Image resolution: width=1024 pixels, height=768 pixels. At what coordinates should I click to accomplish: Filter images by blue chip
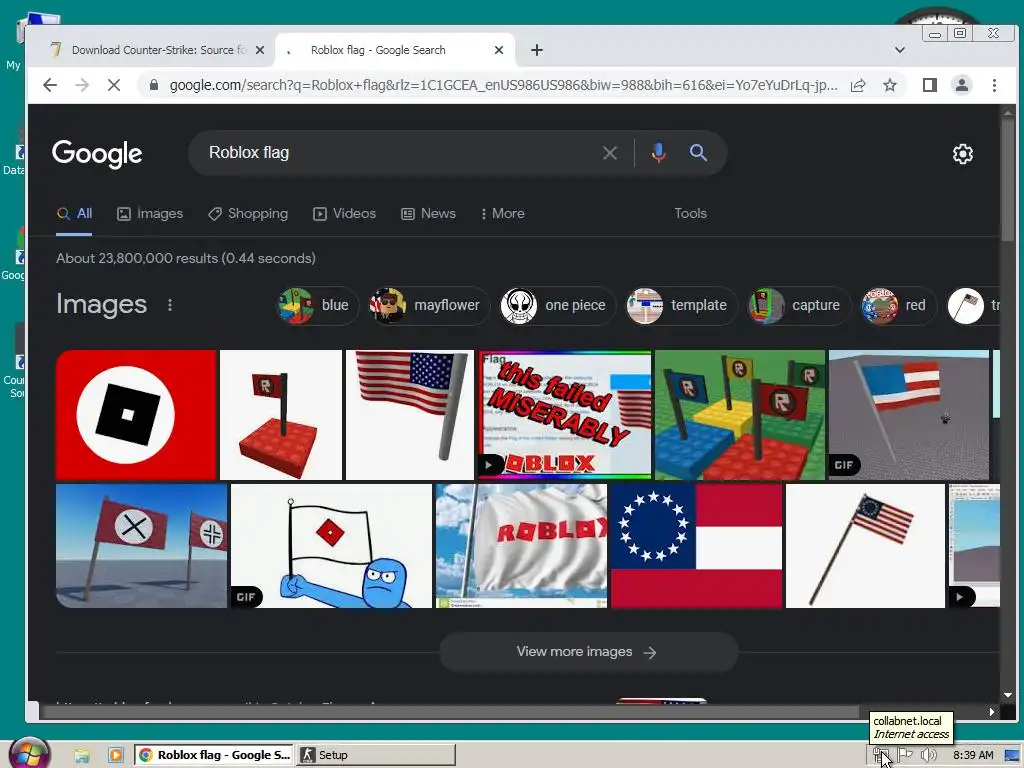click(317, 305)
